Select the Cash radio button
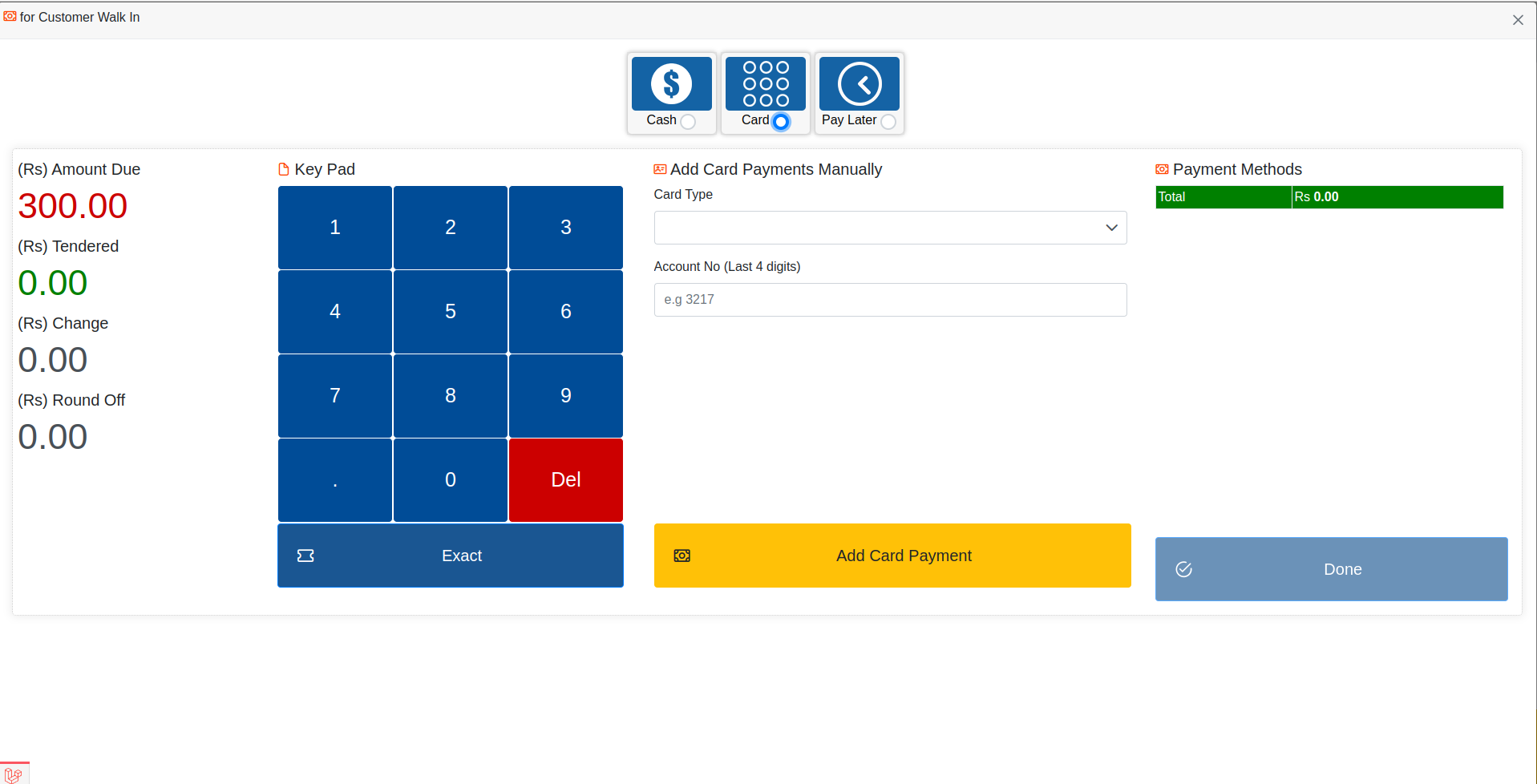This screenshot has height=784, width=1537. 688,122
